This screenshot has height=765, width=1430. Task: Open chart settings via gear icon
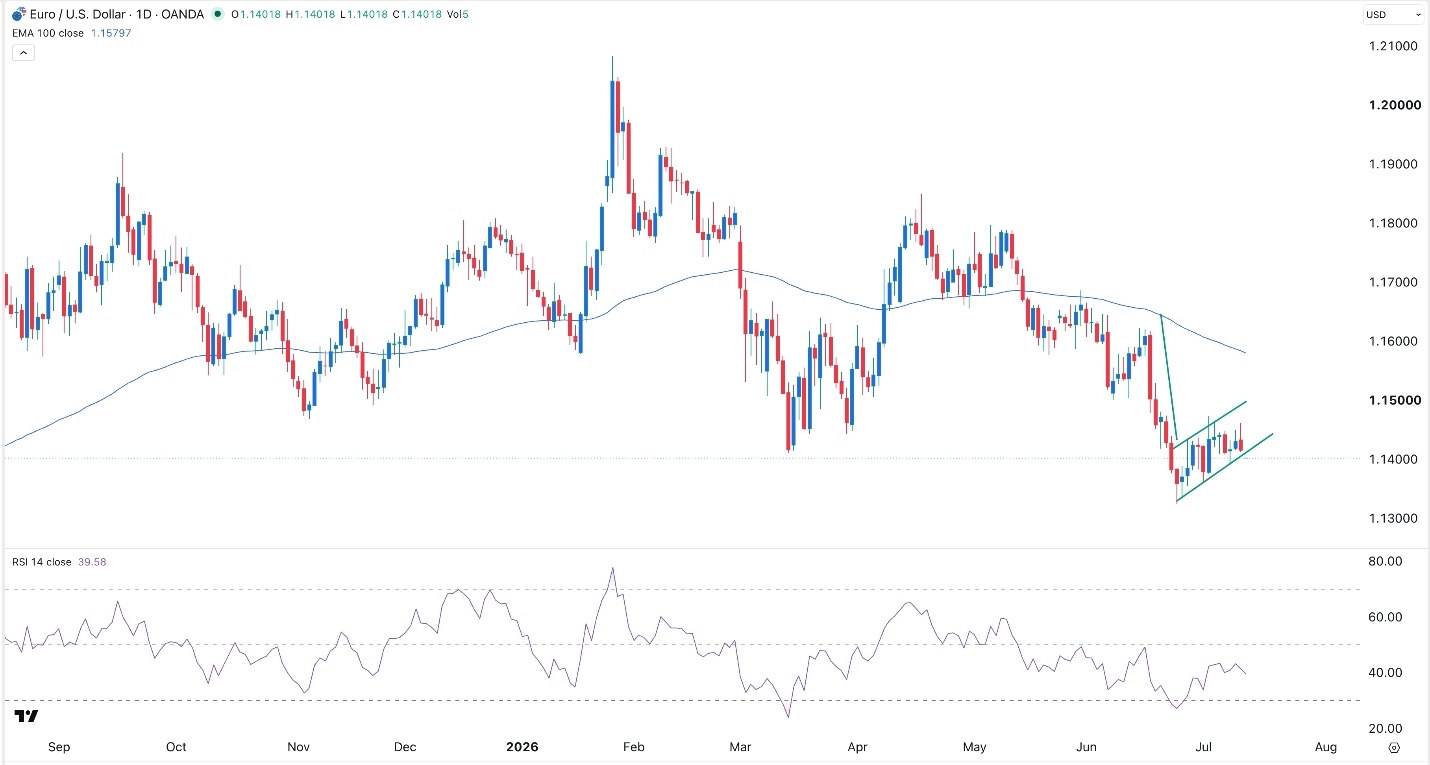coord(1394,747)
